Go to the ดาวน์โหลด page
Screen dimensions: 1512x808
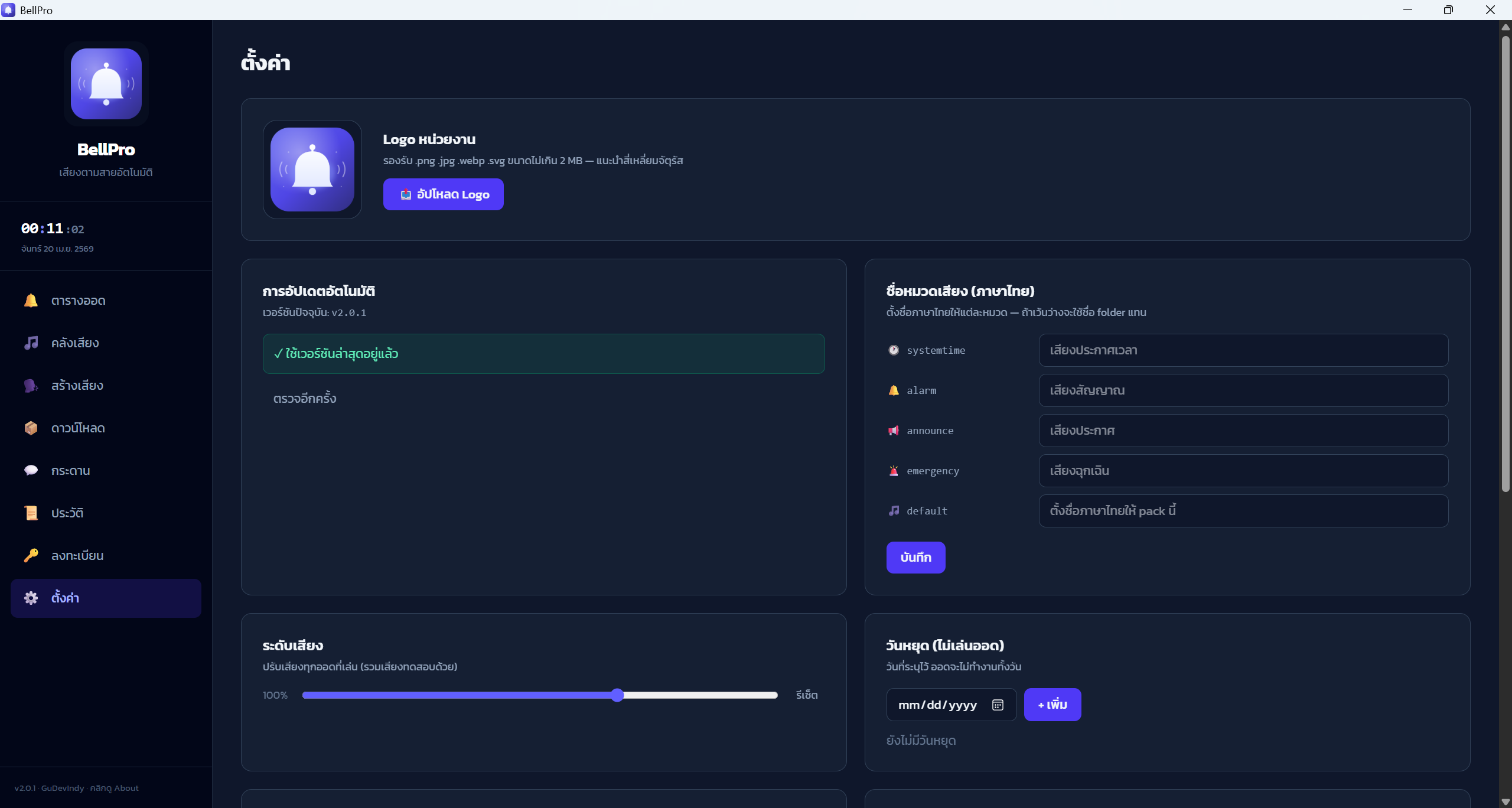coord(106,428)
